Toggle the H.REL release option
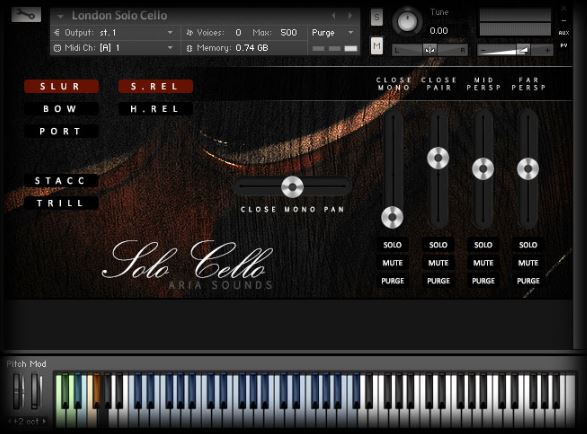The image size is (587, 434). click(x=155, y=109)
